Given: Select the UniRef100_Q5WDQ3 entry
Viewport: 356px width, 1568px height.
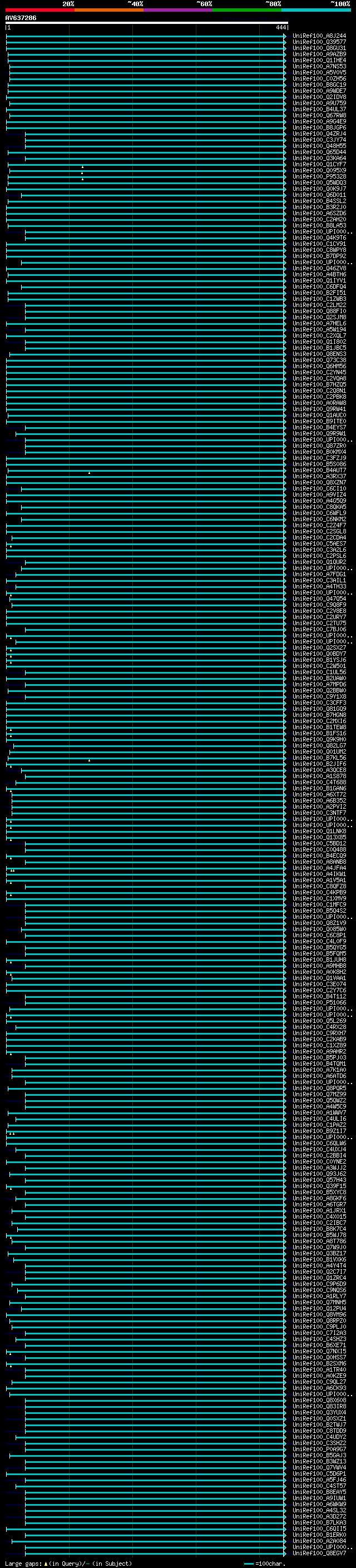Looking at the screenshot, I should pyautogui.click(x=319, y=182).
